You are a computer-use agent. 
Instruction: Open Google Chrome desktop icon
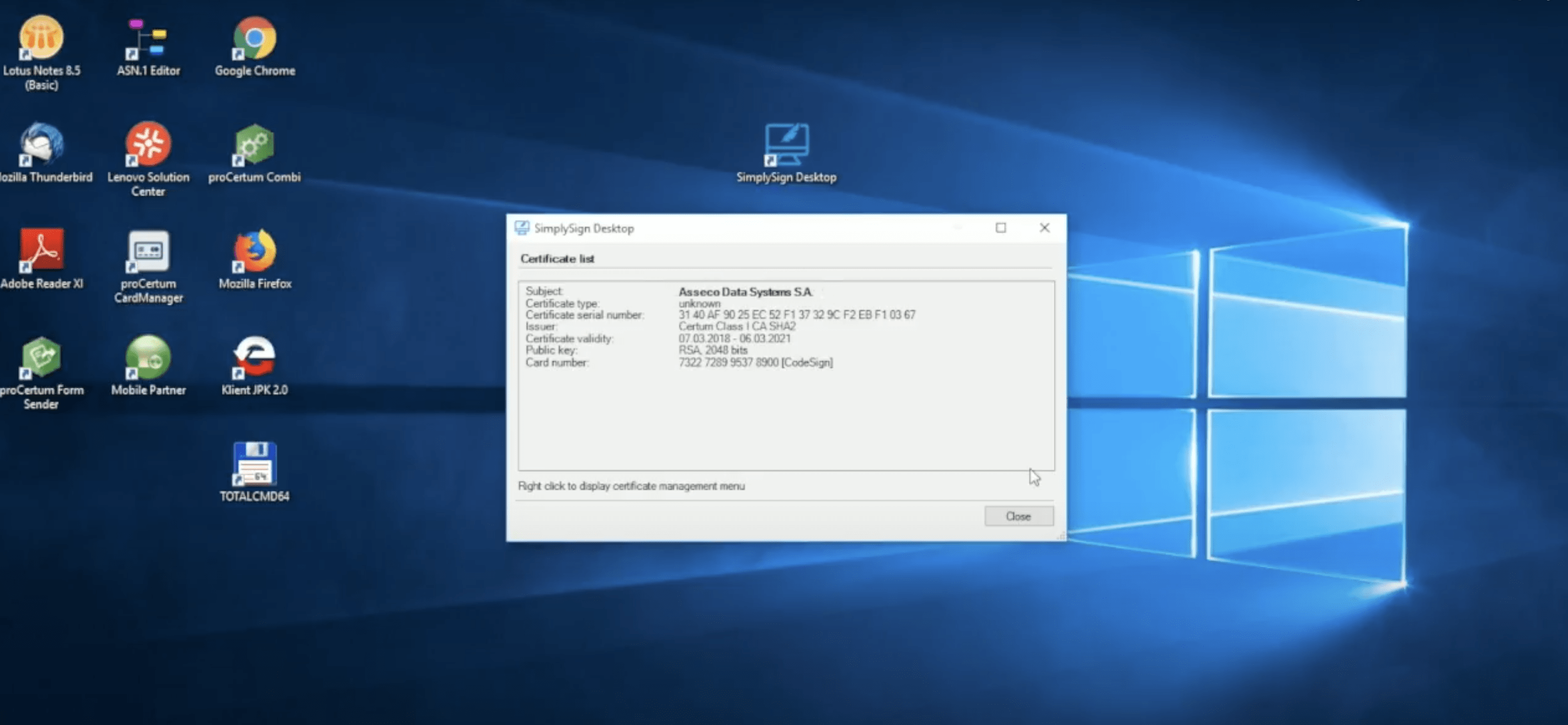(x=254, y=47)
